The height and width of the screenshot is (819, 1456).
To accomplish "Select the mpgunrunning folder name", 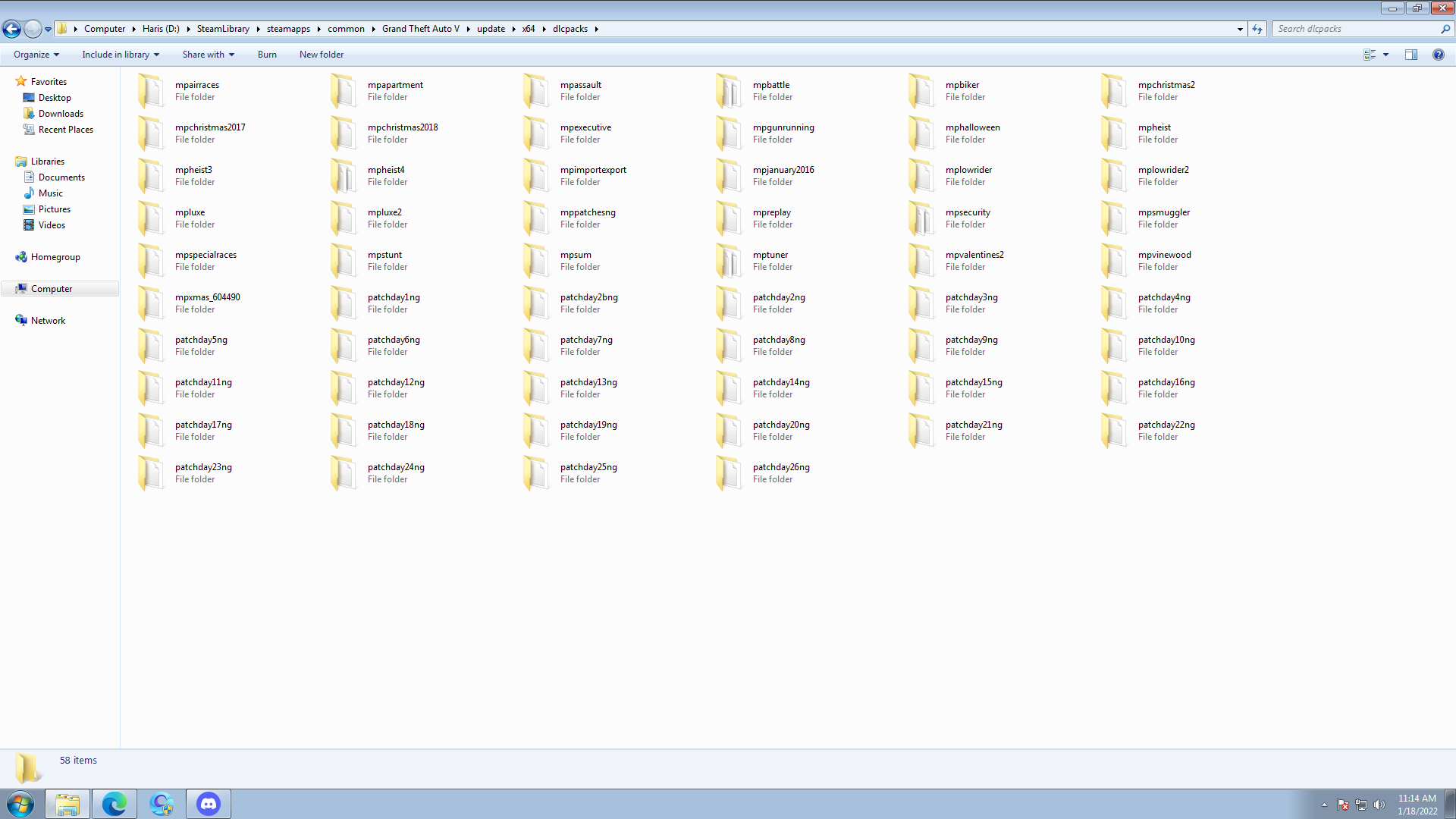I will (x=783, y=127).
